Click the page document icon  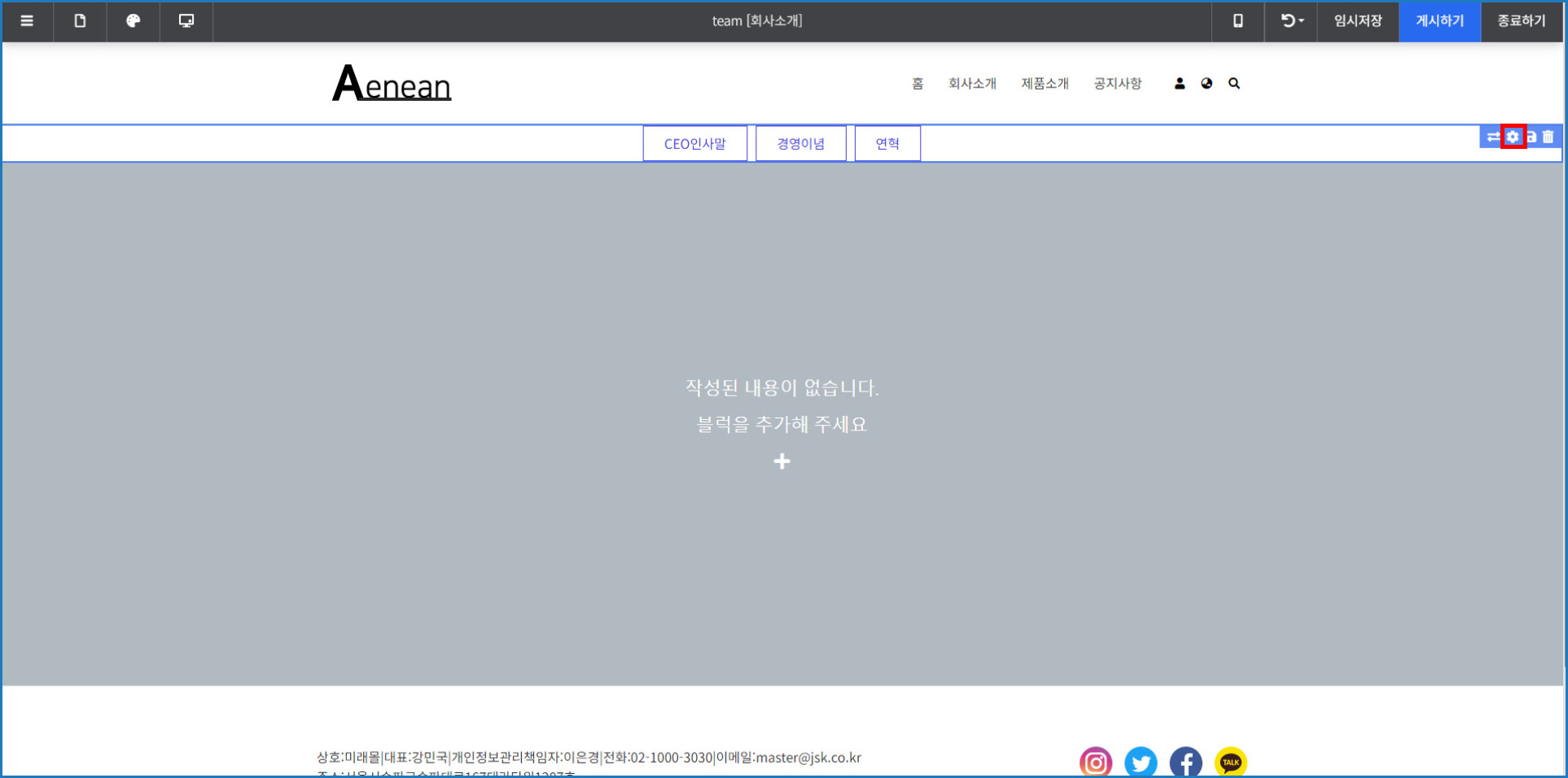(80, 21)
